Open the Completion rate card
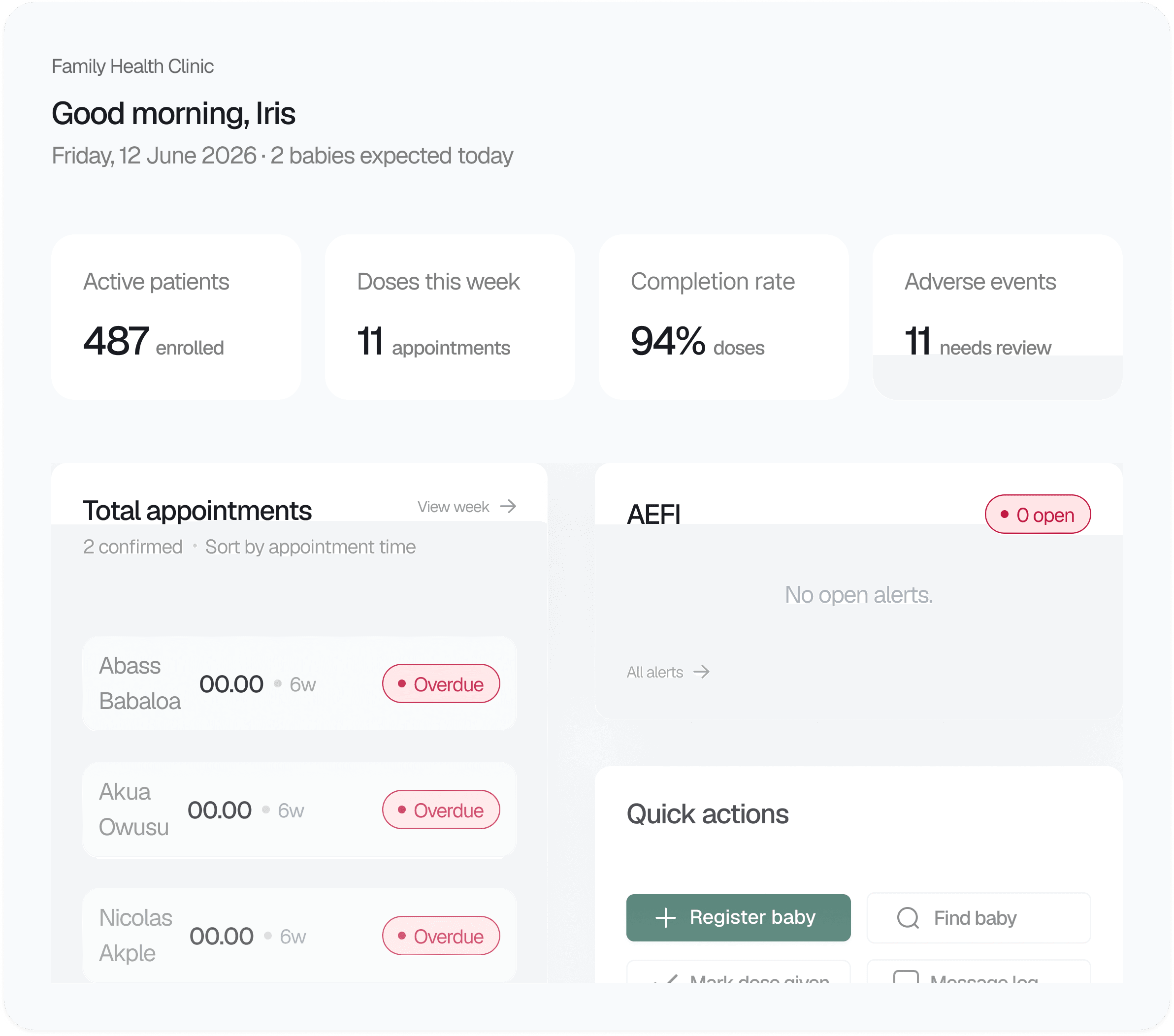The width and height of the screenshot is (1174, 1036). click(724, 317)
